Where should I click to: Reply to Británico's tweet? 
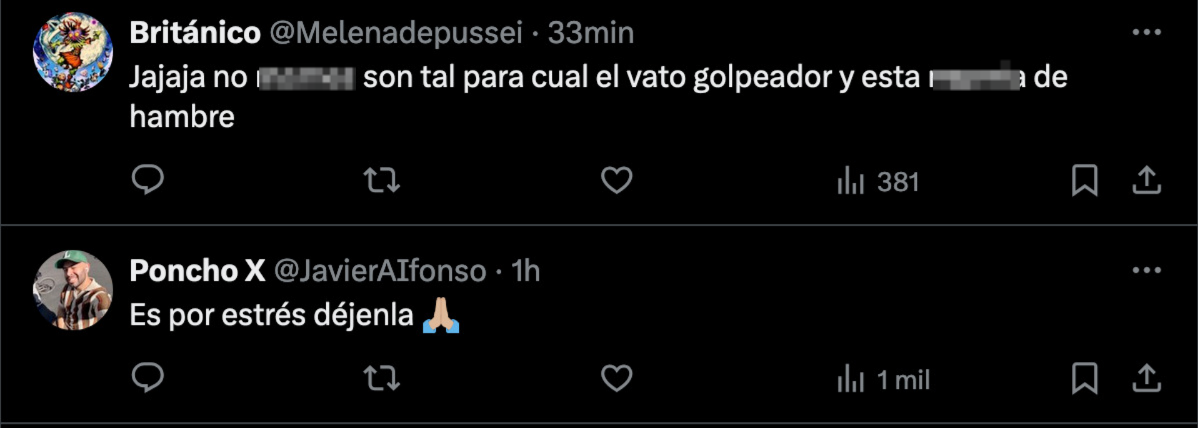tap(147, 180)
